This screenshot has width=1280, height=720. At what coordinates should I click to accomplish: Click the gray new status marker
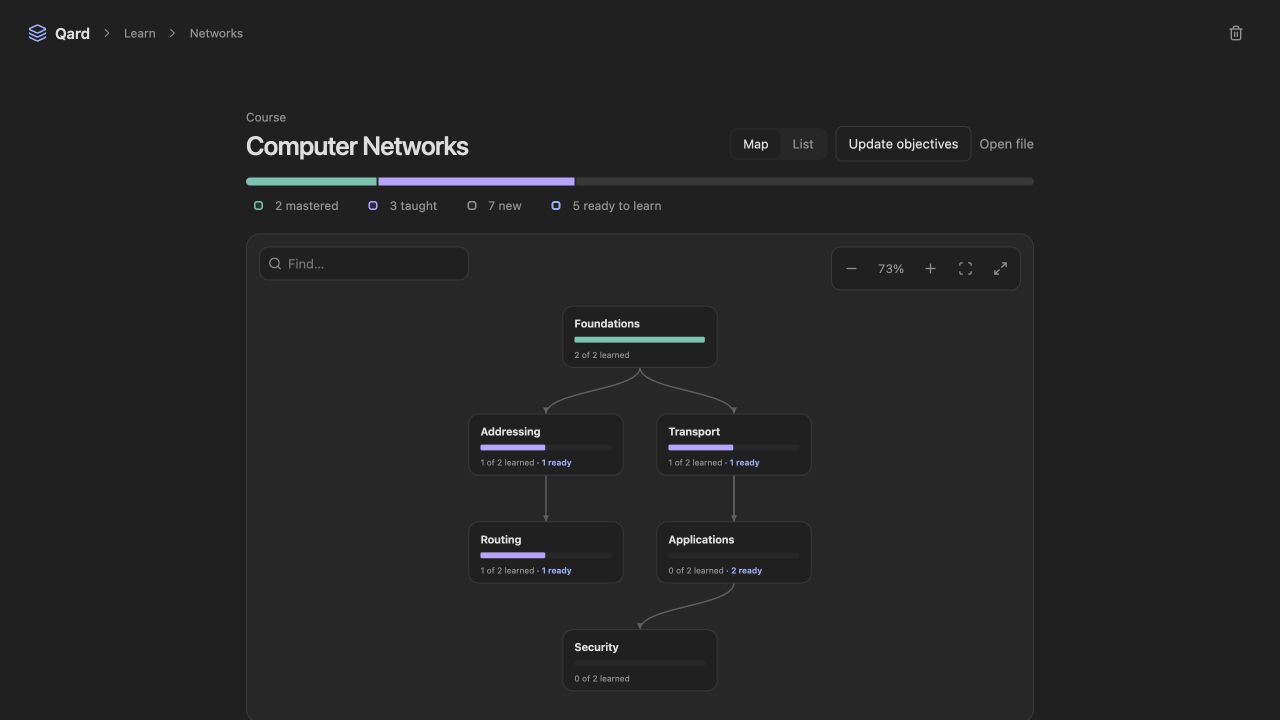[472, 206]
